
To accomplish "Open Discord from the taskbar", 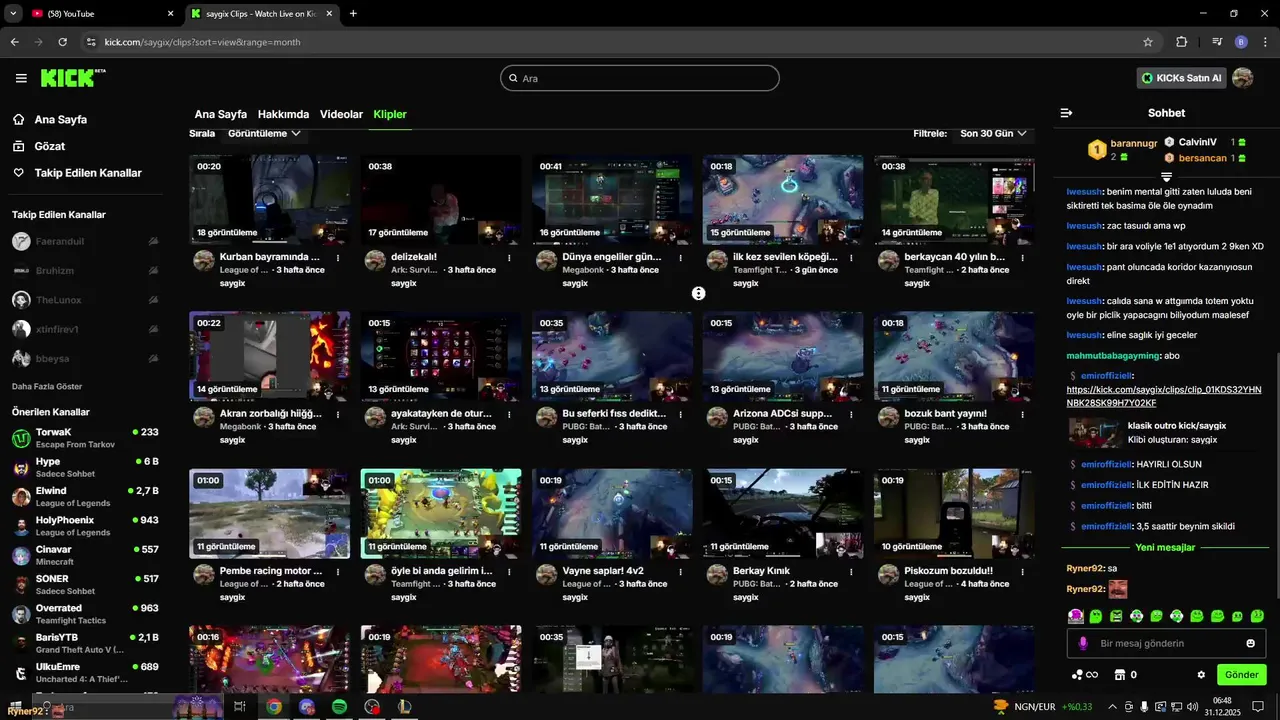I will coord(306,706).
